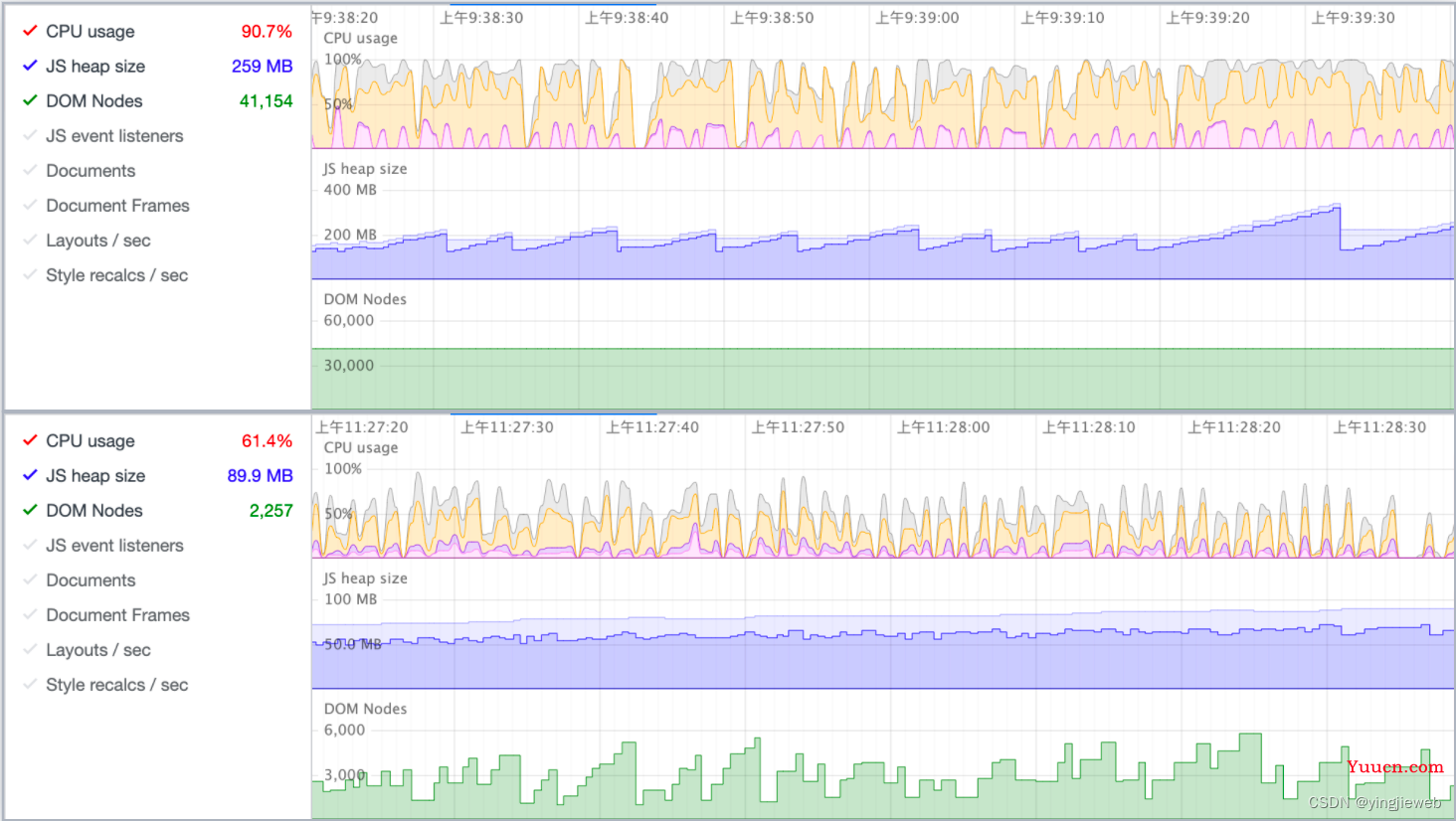1456x821 pixels.
Task: Click the 89.9 MB heap size value
Action: [260, 475]
